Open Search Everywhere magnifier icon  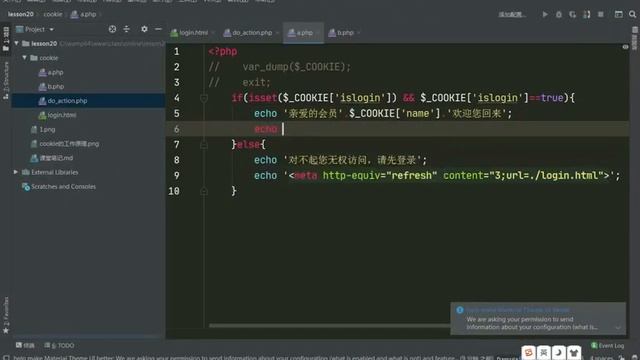click(x=632, y=14)
